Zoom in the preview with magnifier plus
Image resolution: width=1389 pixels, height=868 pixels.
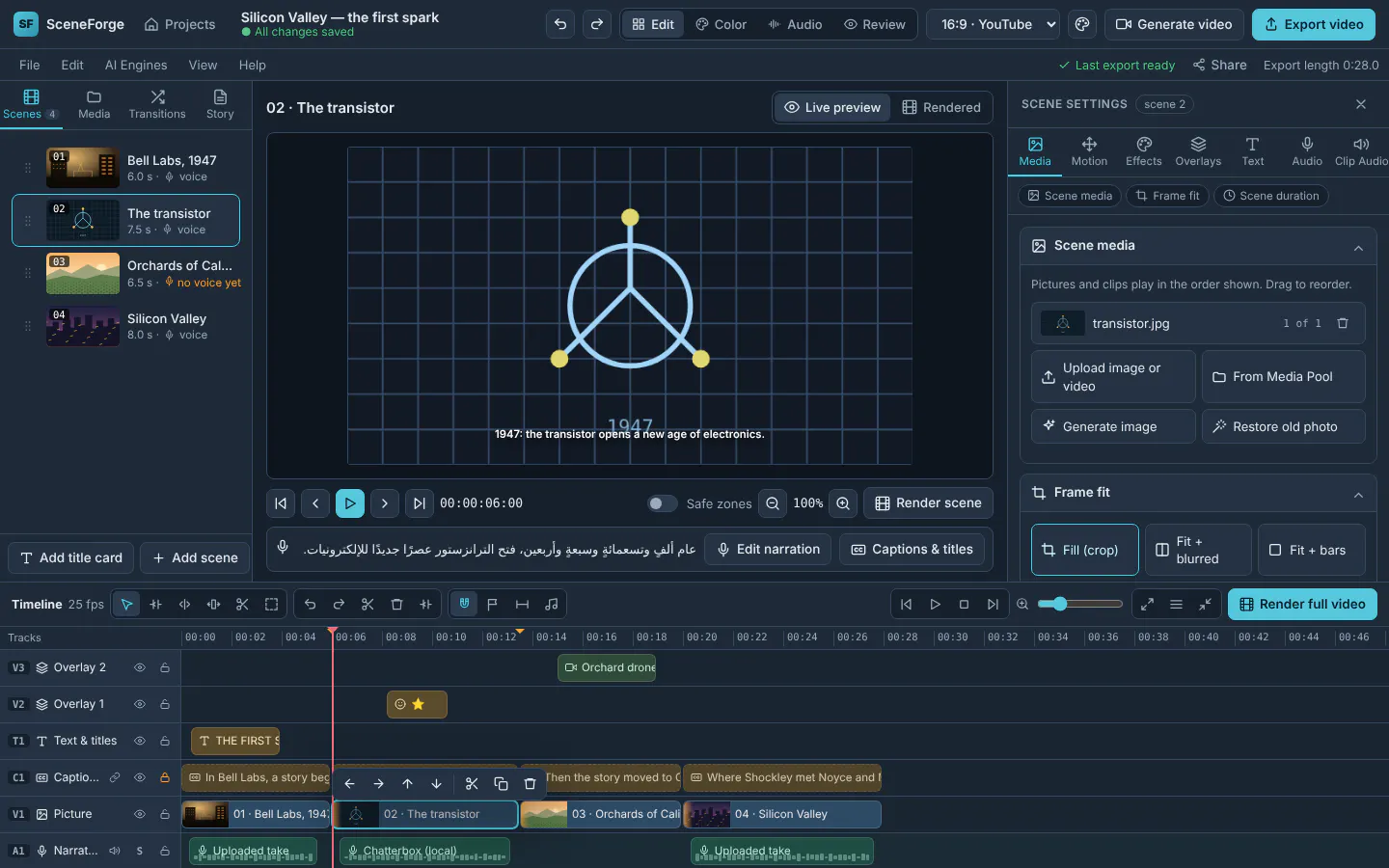point(843,503)
